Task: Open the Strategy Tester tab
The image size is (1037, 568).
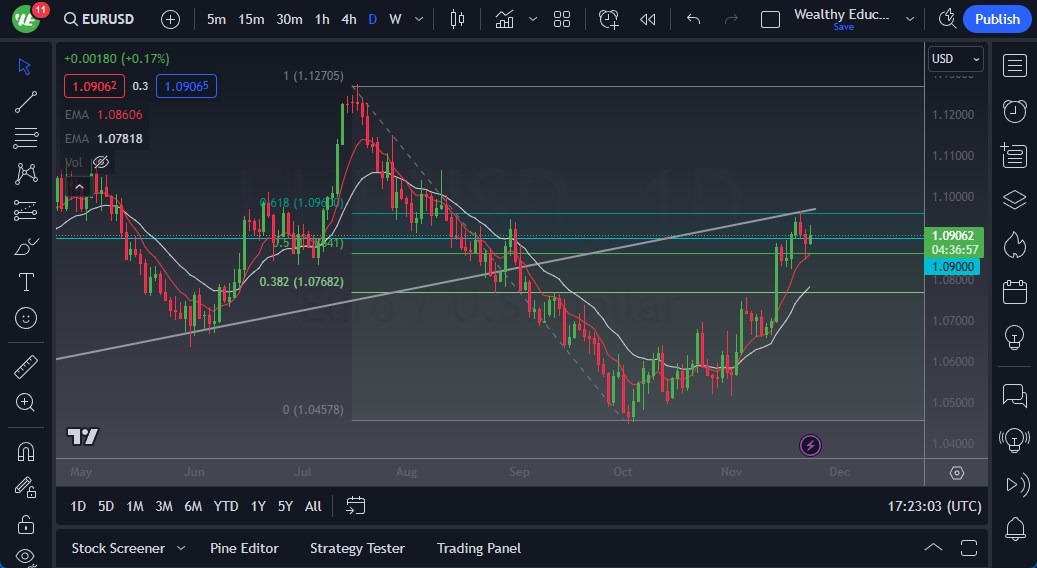Action: click(x=357, y=548)
